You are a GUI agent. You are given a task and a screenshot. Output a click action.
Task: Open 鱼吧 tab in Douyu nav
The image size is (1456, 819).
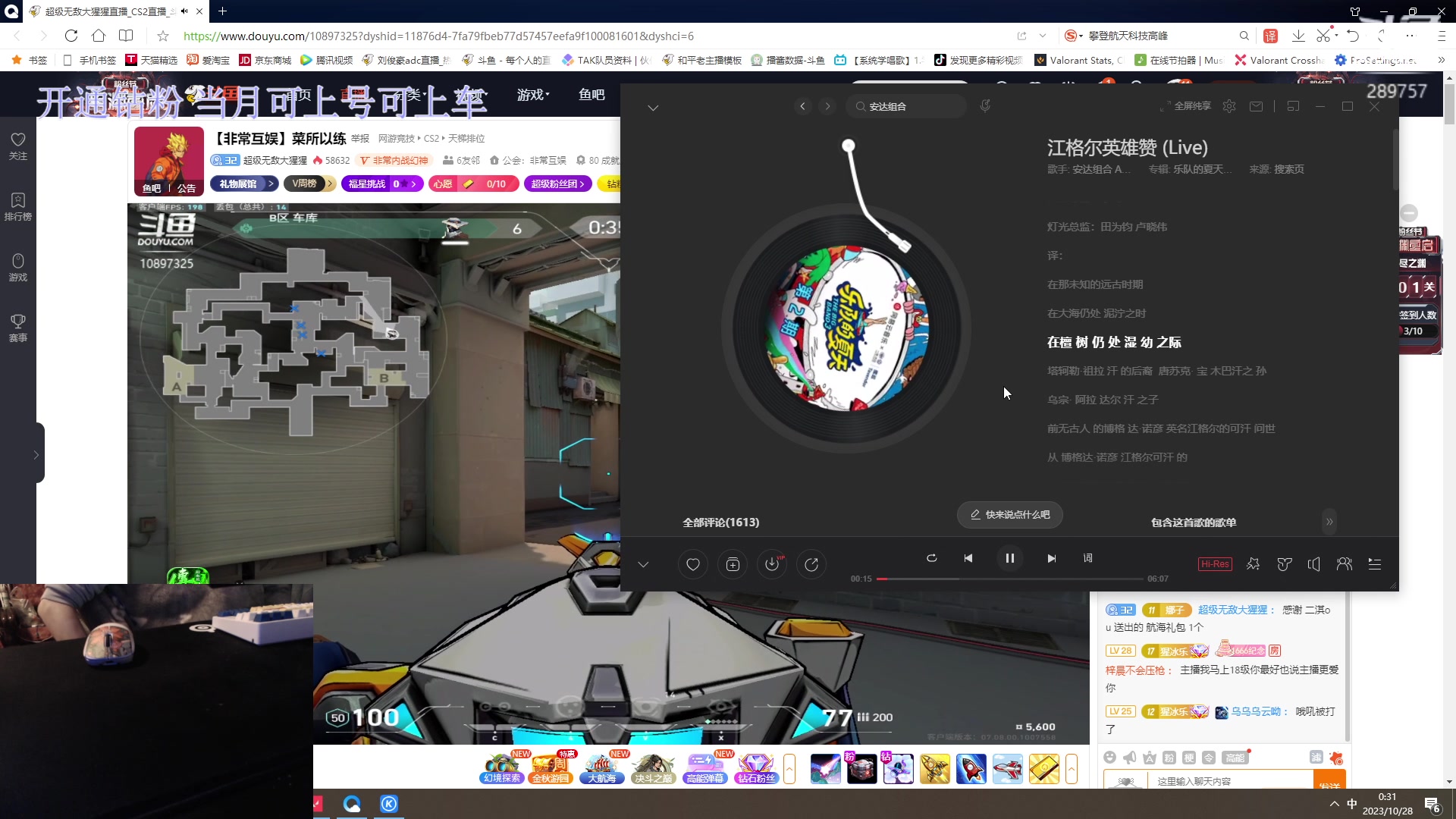[x=591, y=95]
